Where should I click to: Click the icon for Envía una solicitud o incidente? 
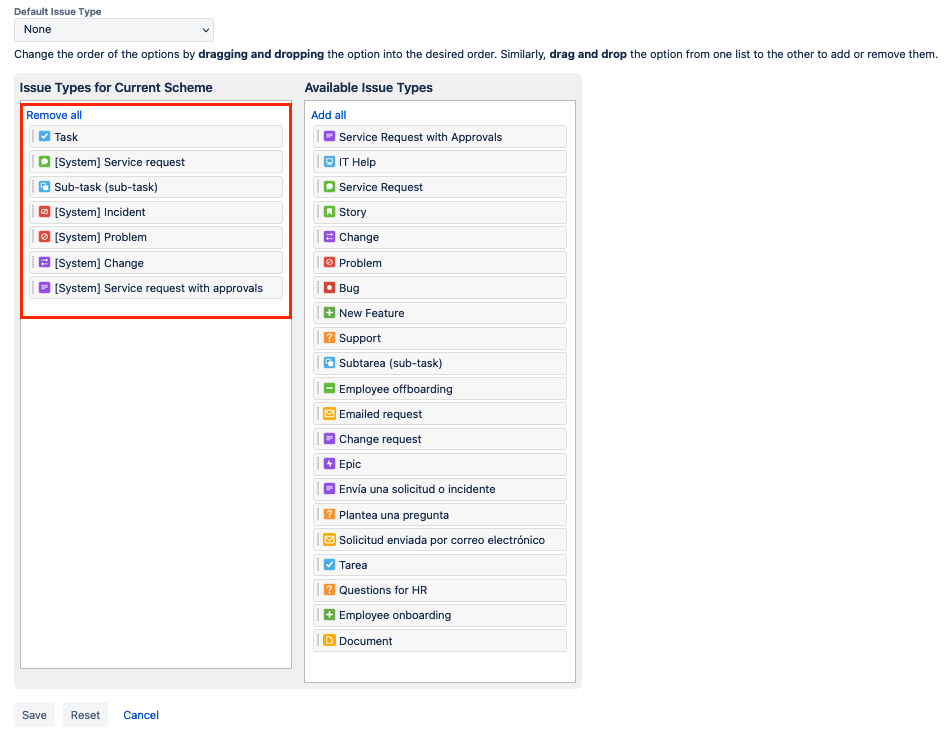click(x=329, y=488)
